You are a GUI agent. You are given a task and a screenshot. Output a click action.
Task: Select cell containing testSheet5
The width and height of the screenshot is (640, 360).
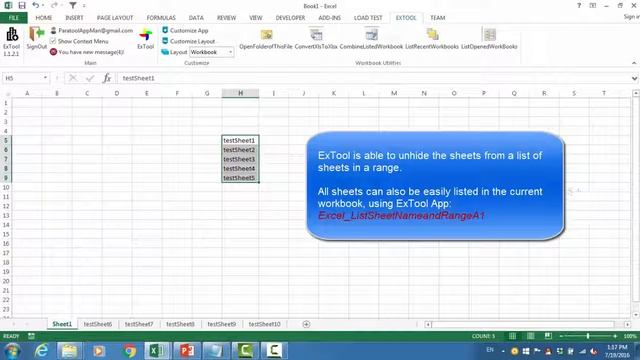click(x=240, y=178)
